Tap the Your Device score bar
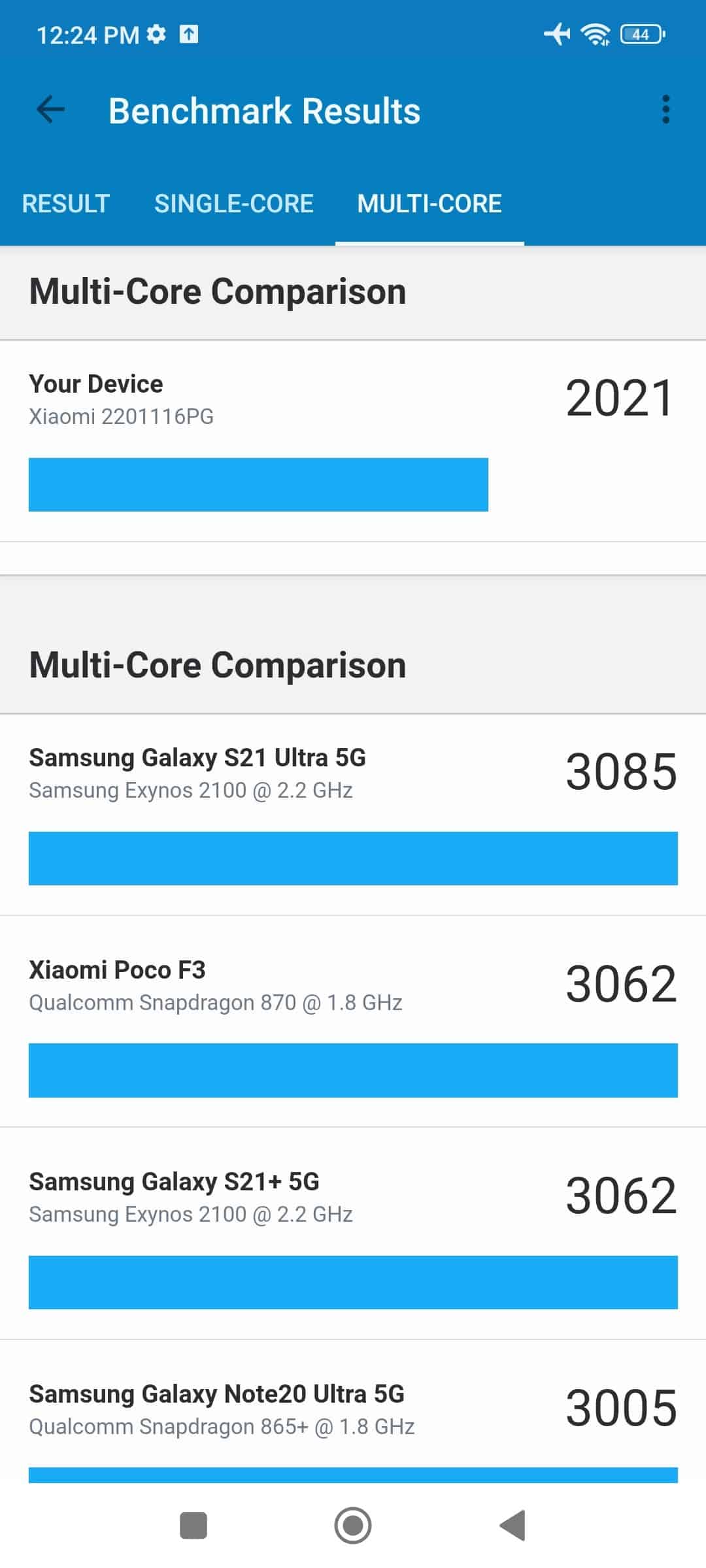The image size is (706, 1568). click(258, 485)
